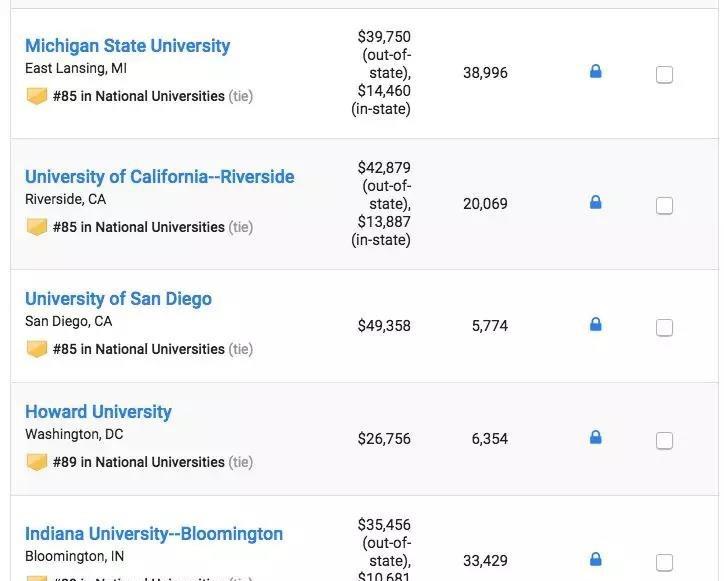
Task: Click ranking badge icon under Howard University
Action: point(37,463)
